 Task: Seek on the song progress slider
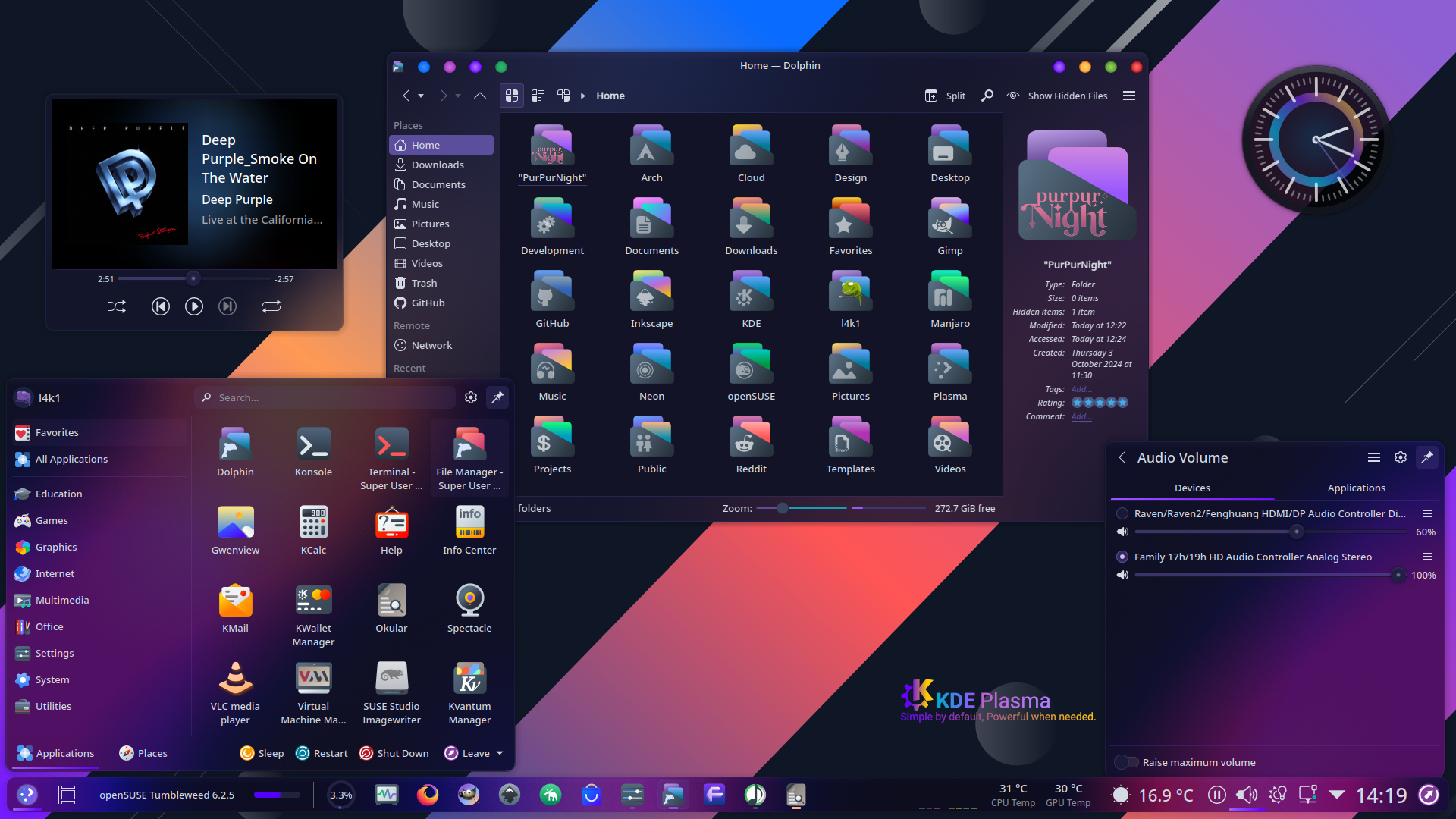pos(194,278)
